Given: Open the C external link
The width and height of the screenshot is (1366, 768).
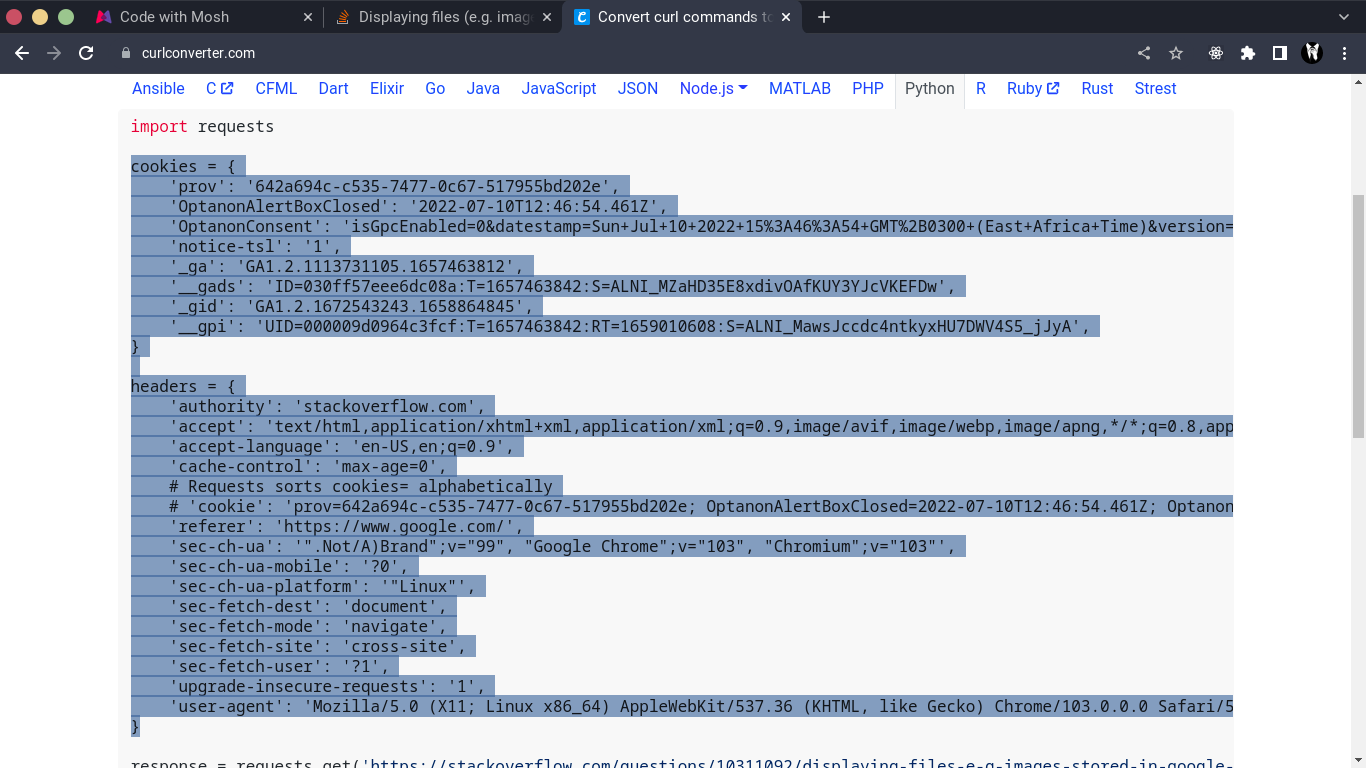Looking at the screenshot, I should point(219,88).
